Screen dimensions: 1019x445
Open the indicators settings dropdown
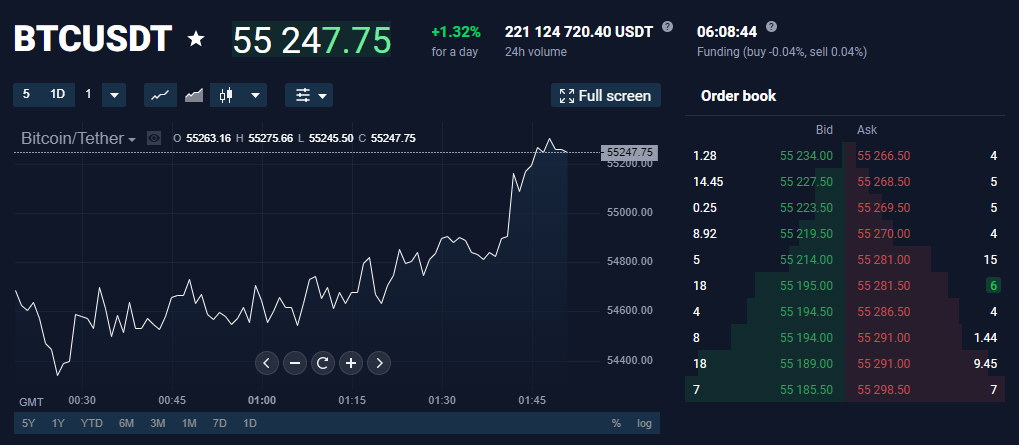tap(309, 95)
